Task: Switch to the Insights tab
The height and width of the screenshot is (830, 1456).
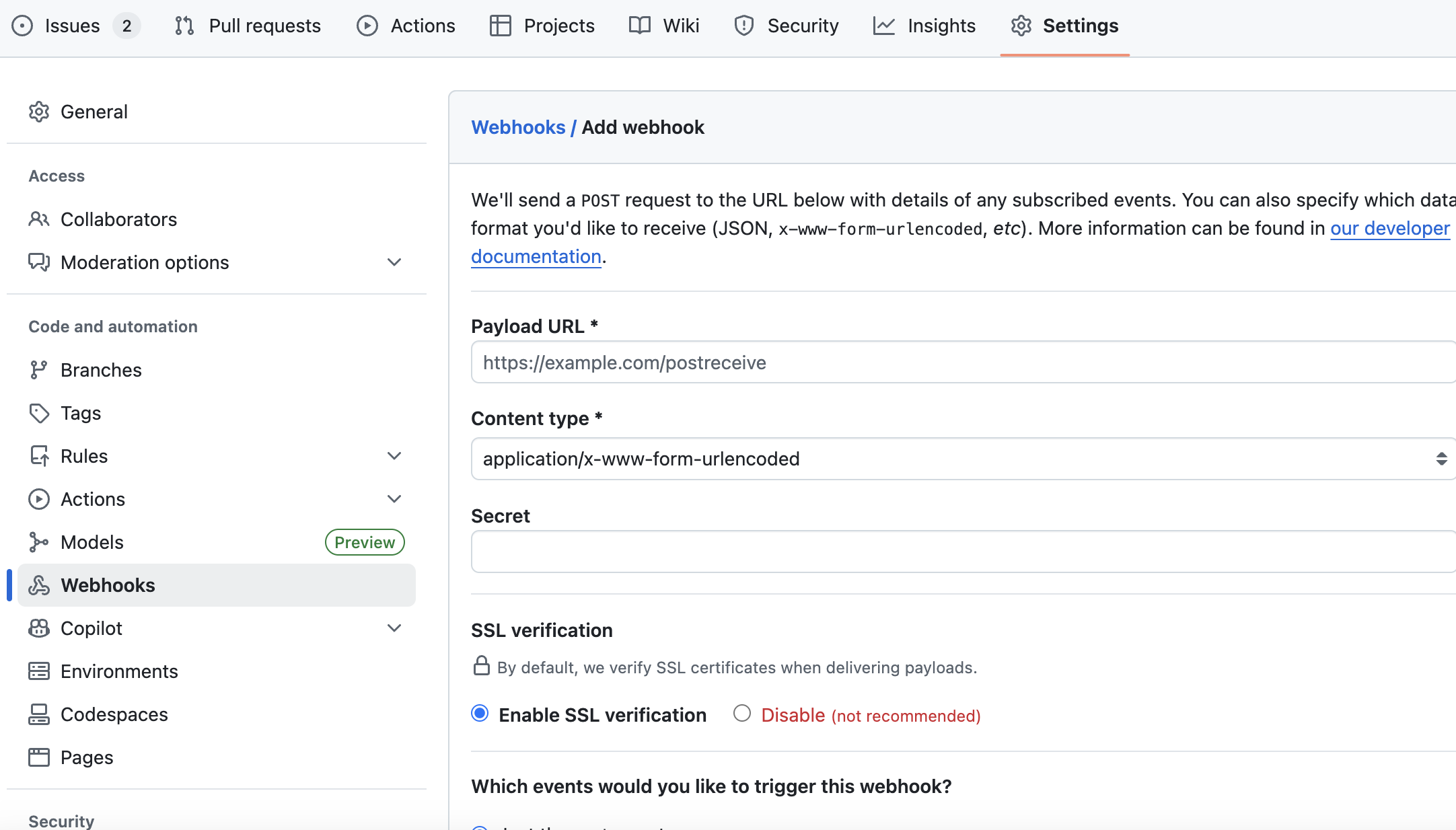Action: [924, 26]
